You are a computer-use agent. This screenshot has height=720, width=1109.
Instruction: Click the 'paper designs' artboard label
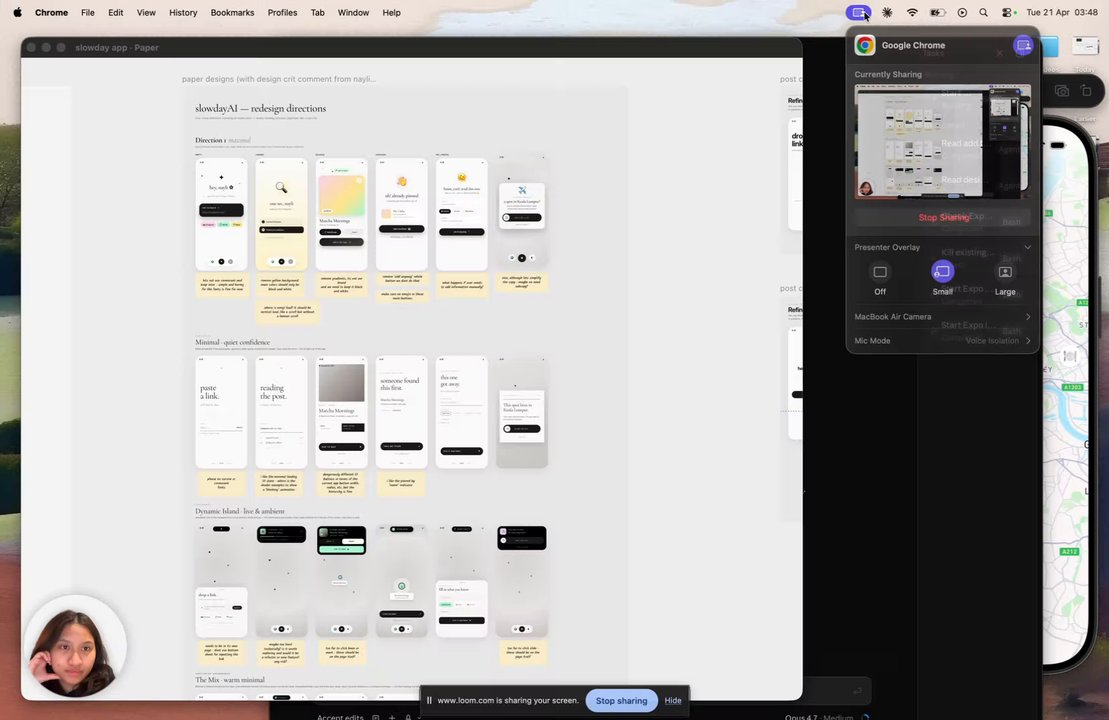pyautogui.click(x=279, y=79)
